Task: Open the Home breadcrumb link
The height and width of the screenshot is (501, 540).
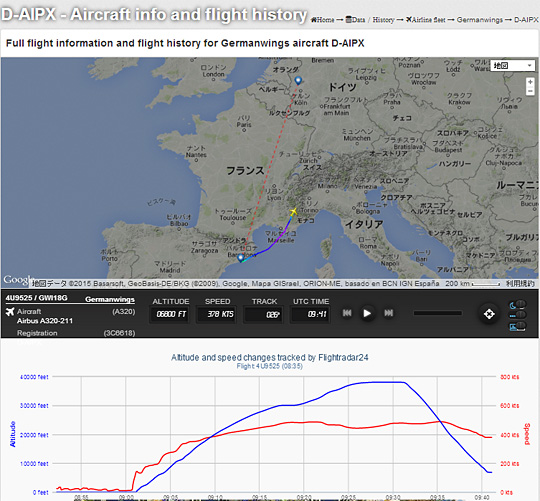Action: click(x=323, y=20)
